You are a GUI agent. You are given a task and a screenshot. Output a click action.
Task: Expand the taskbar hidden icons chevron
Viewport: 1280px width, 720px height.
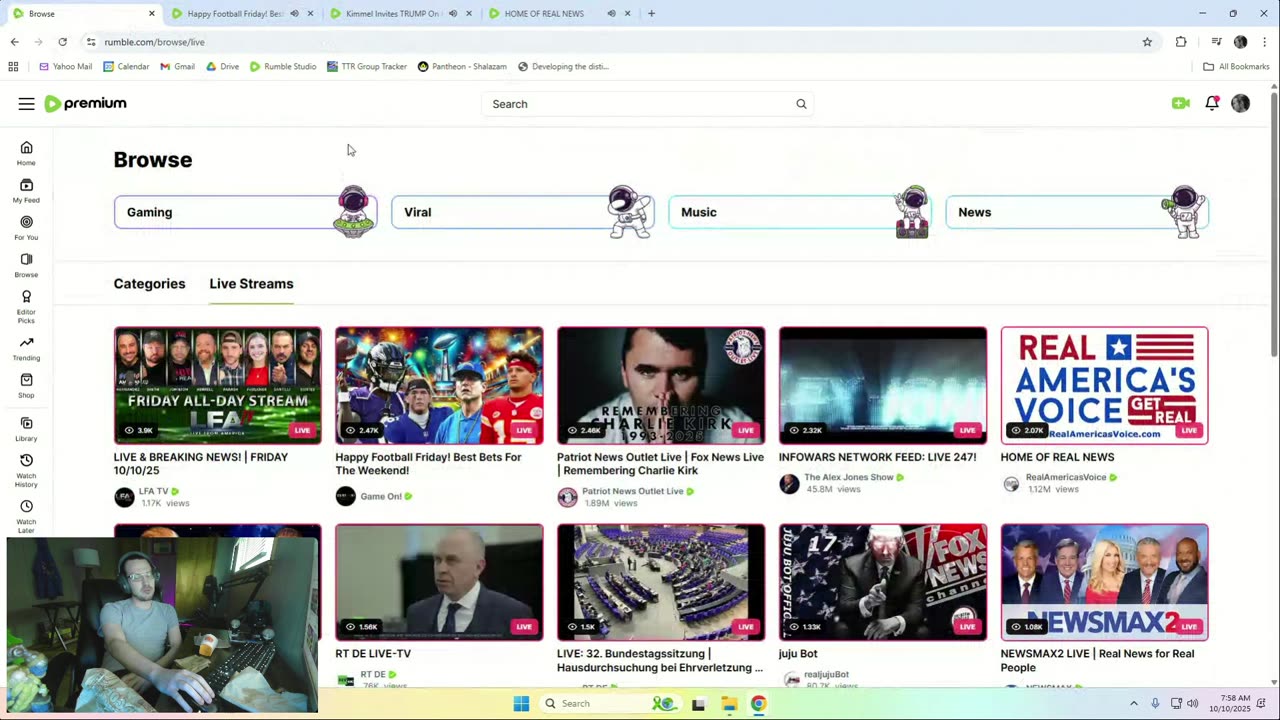1133,704
